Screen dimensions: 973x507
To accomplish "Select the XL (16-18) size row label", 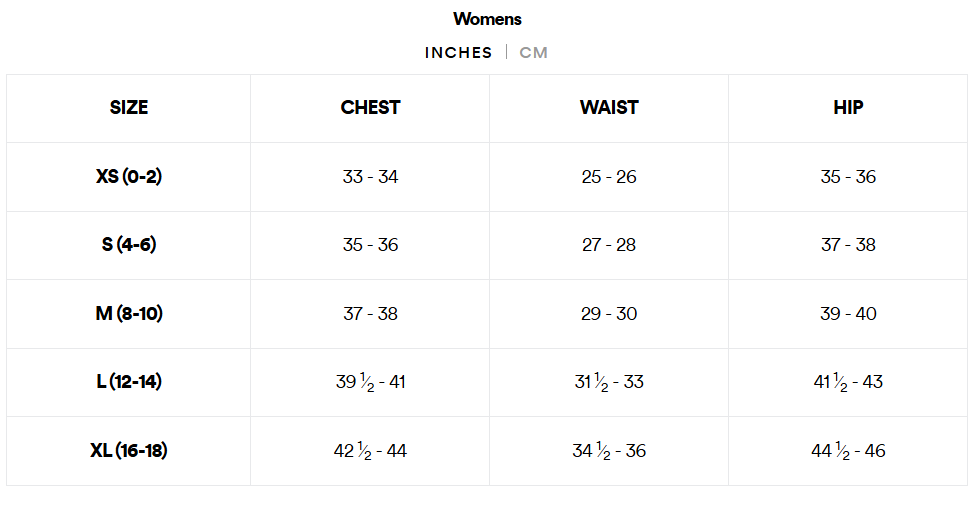I will (x=129, y=451).
